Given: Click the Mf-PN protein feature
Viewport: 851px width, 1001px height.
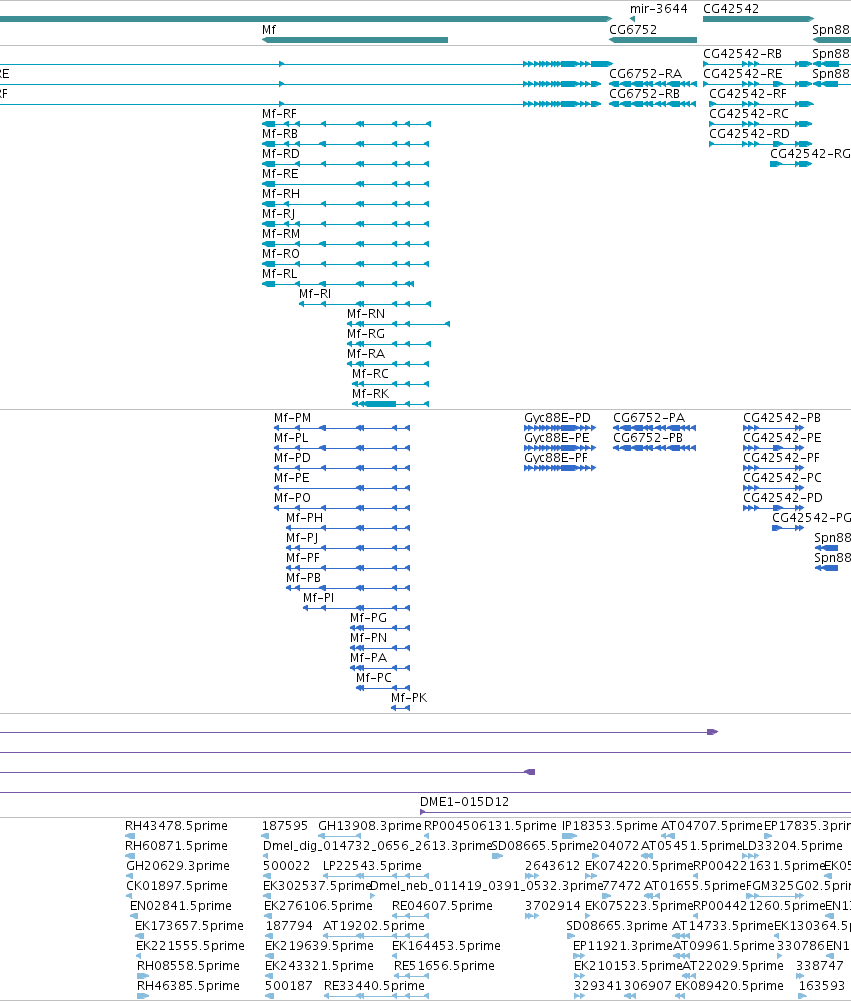Looking at the screenshot, I should pos(380,648).
